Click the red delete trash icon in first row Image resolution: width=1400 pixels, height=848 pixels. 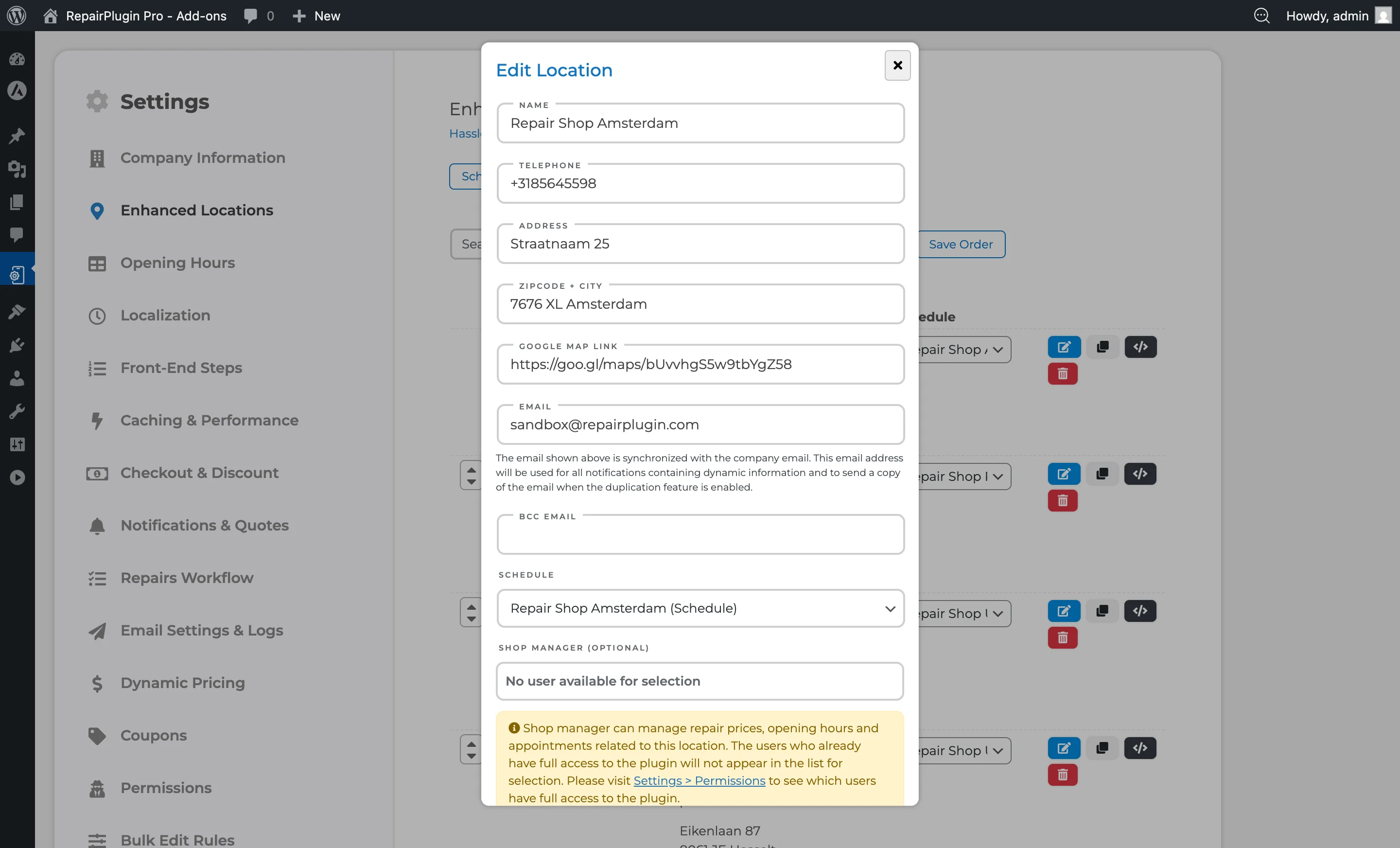pos(1063,374)
